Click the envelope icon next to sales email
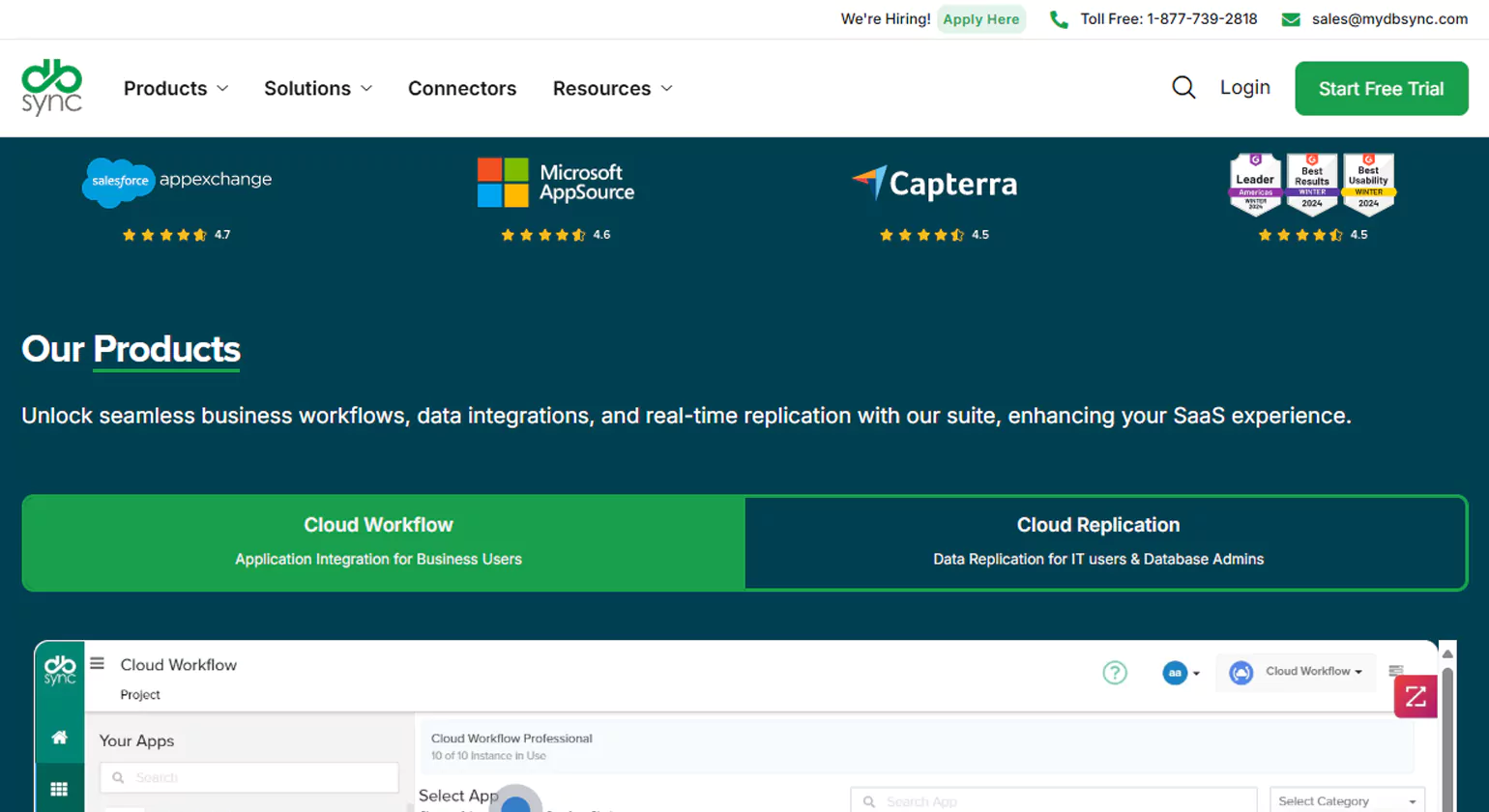The width and height of the screenshot is (1489, 812). coord(1290,19)
